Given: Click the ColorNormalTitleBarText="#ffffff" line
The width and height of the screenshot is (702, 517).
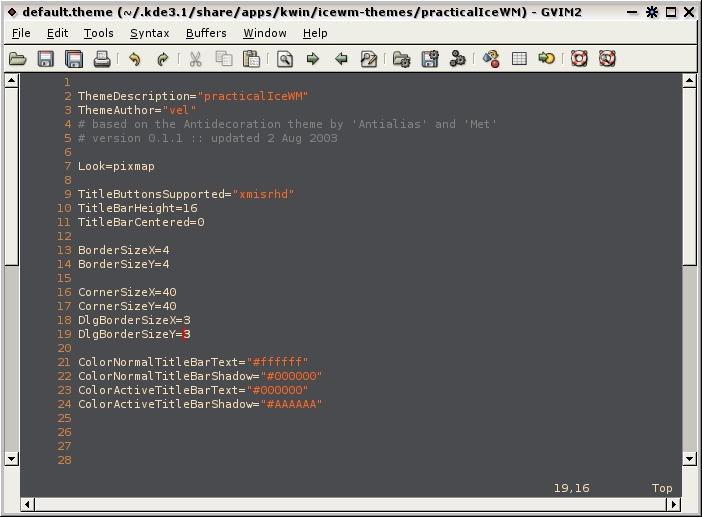Looking at the screenshot, I should [x=193, y=362].
